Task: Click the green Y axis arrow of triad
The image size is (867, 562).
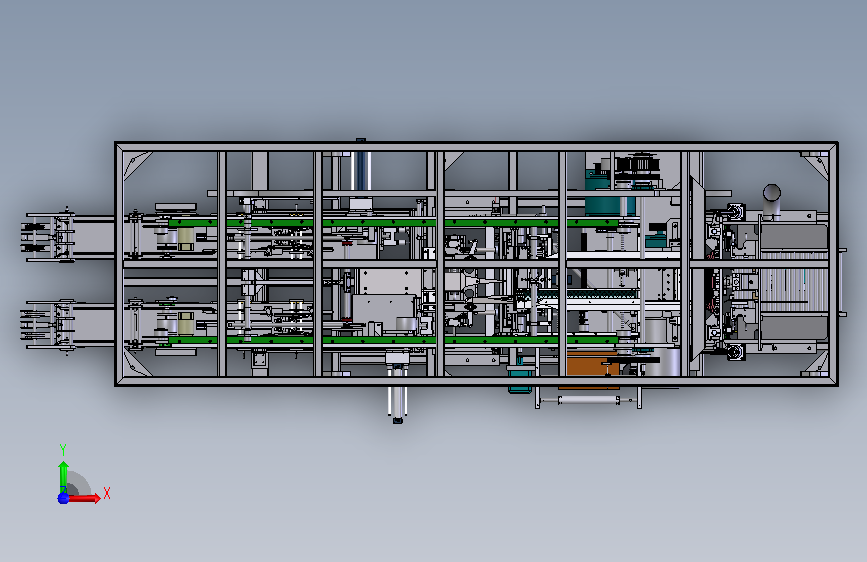Action: pyautogui.click(x=64, y=476)
